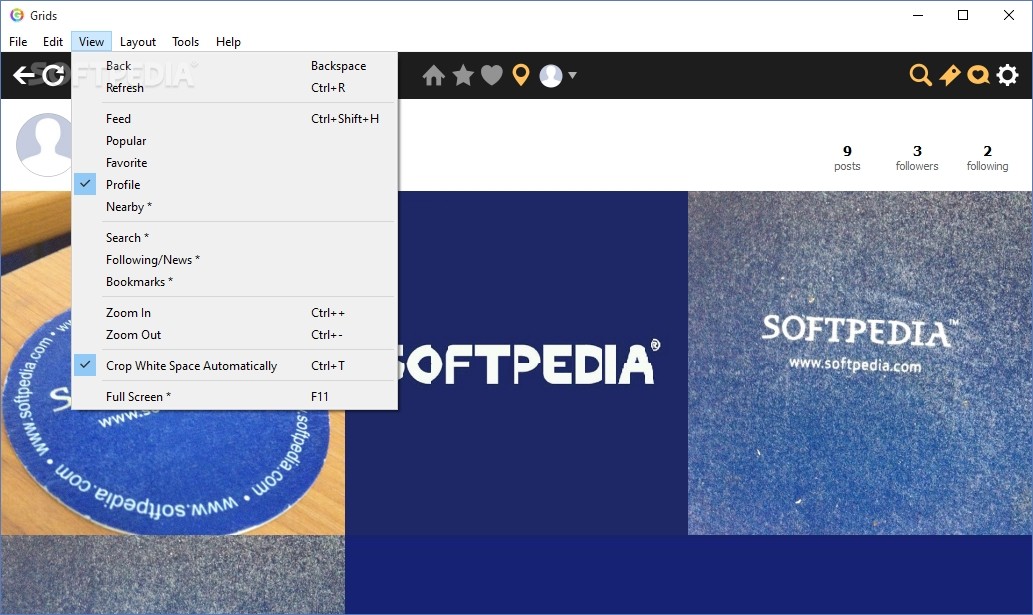
Task: Click the profile avatar icon in toolbar
Action: pyautogui.click(x=551, y=76)
